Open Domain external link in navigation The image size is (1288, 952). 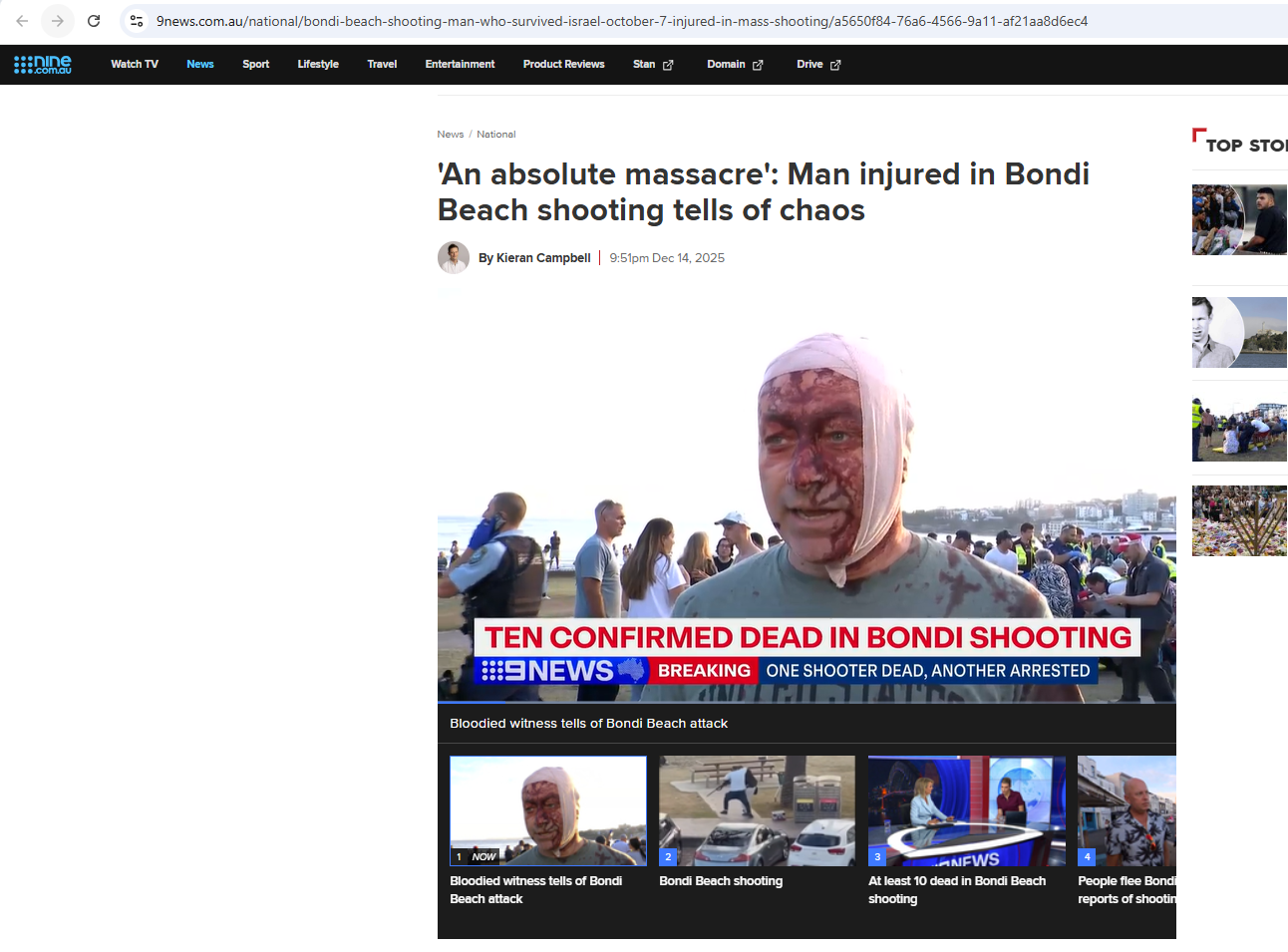[735, 65]
